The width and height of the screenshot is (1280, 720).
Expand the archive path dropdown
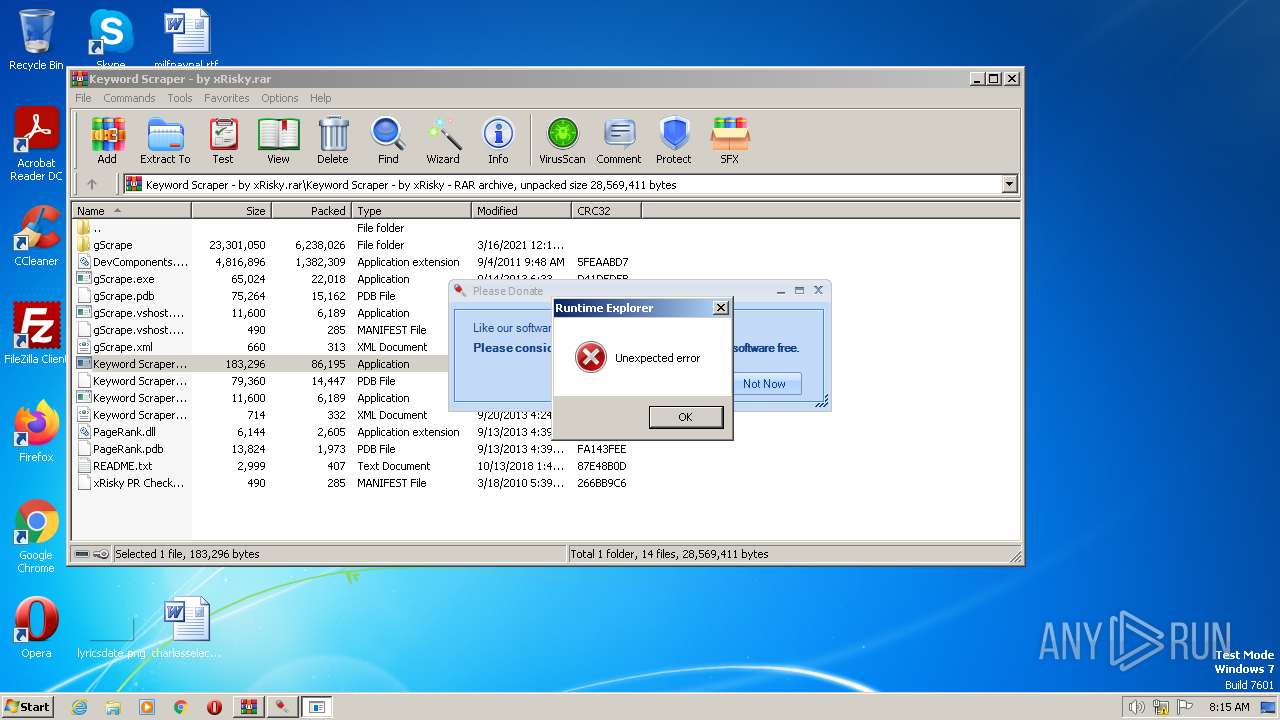click(1009, 184)
